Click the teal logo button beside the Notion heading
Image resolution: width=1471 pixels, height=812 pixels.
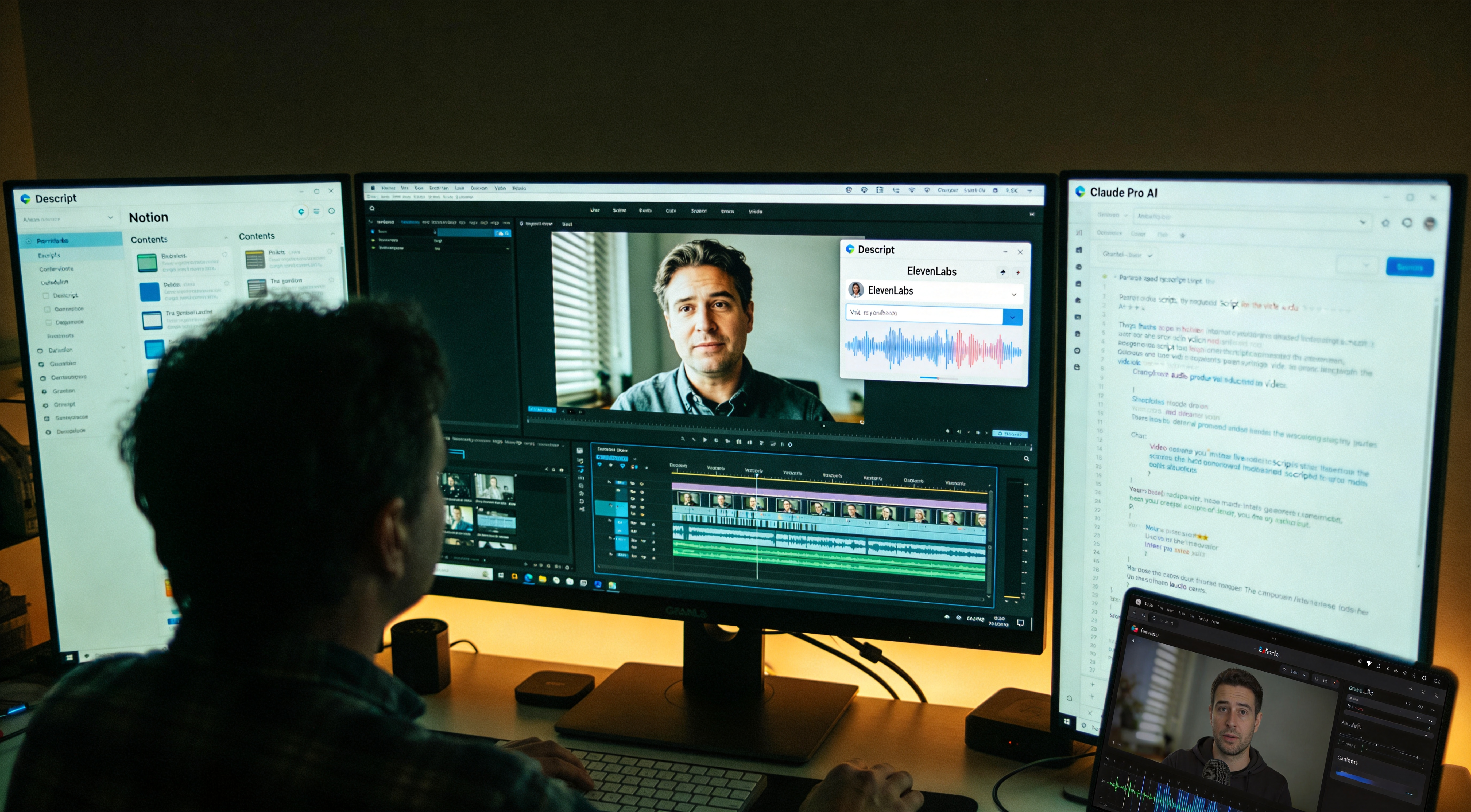[x=301, y=212]
